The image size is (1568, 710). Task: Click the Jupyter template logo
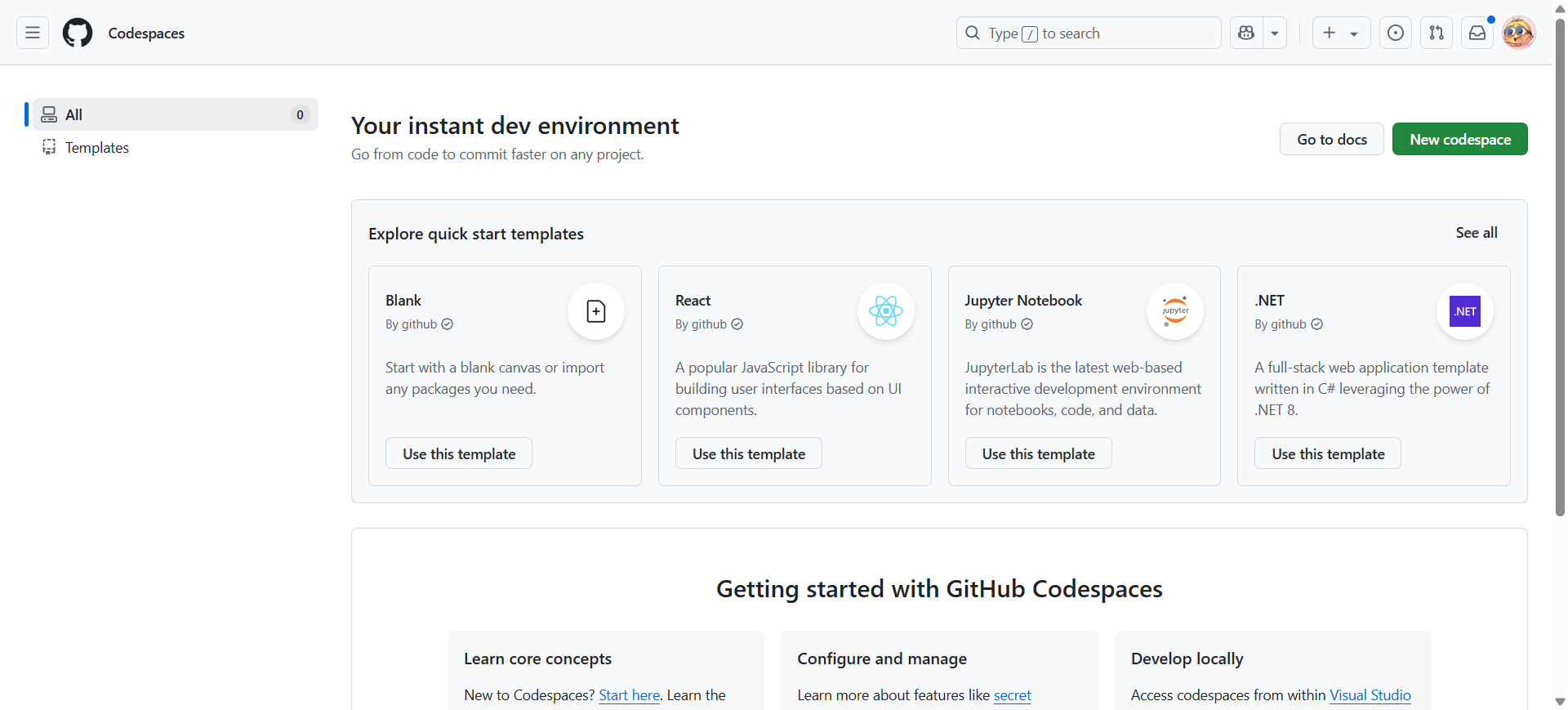click(x=1175, y=311)
